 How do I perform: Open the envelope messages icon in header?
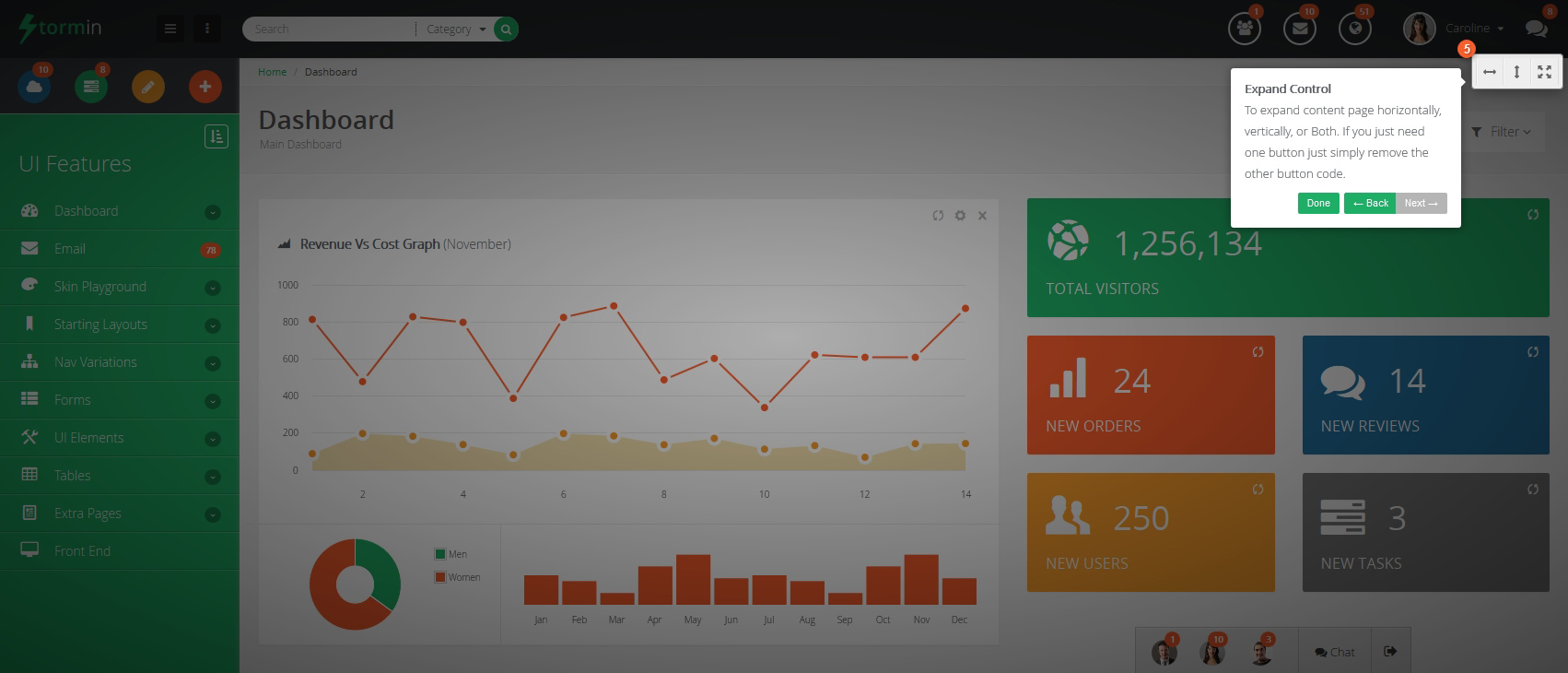1299,29
